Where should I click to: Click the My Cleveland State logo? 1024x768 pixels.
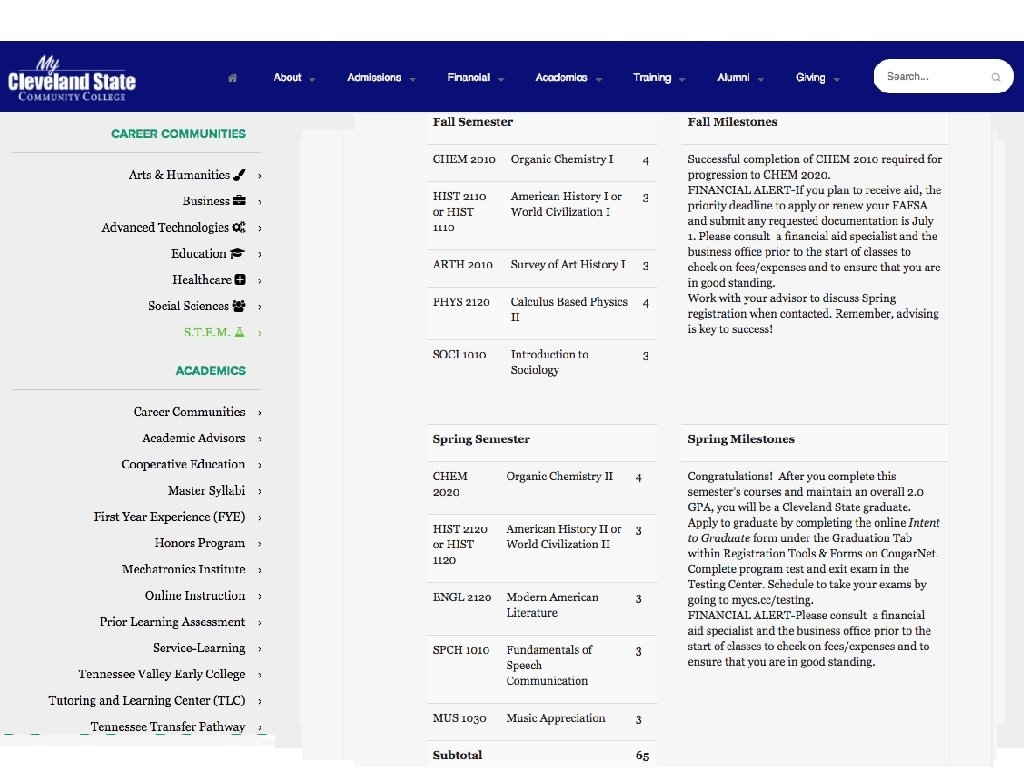pyautogui.click(x=71, y=78)
